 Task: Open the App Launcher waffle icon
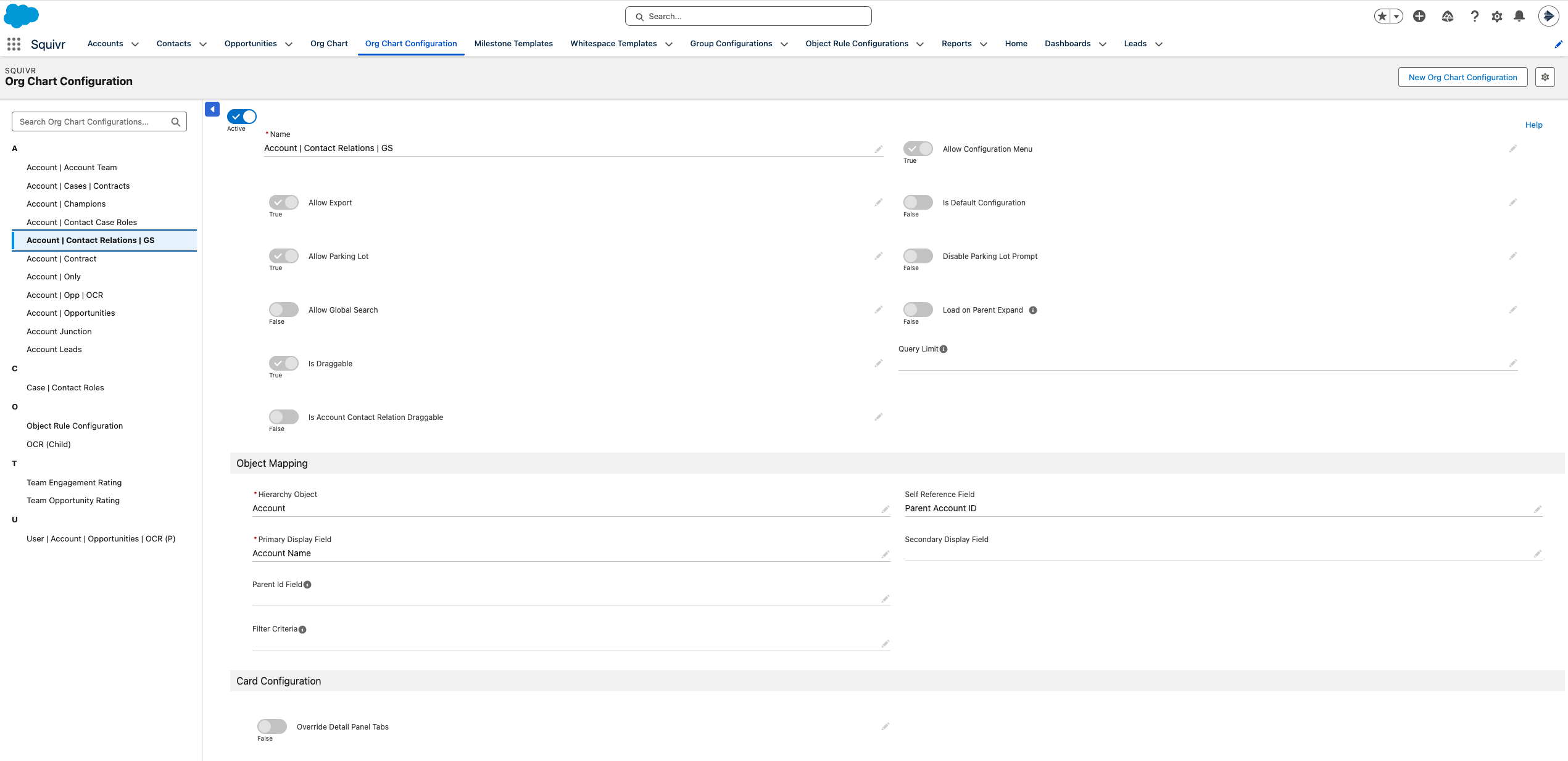[12, 44]
